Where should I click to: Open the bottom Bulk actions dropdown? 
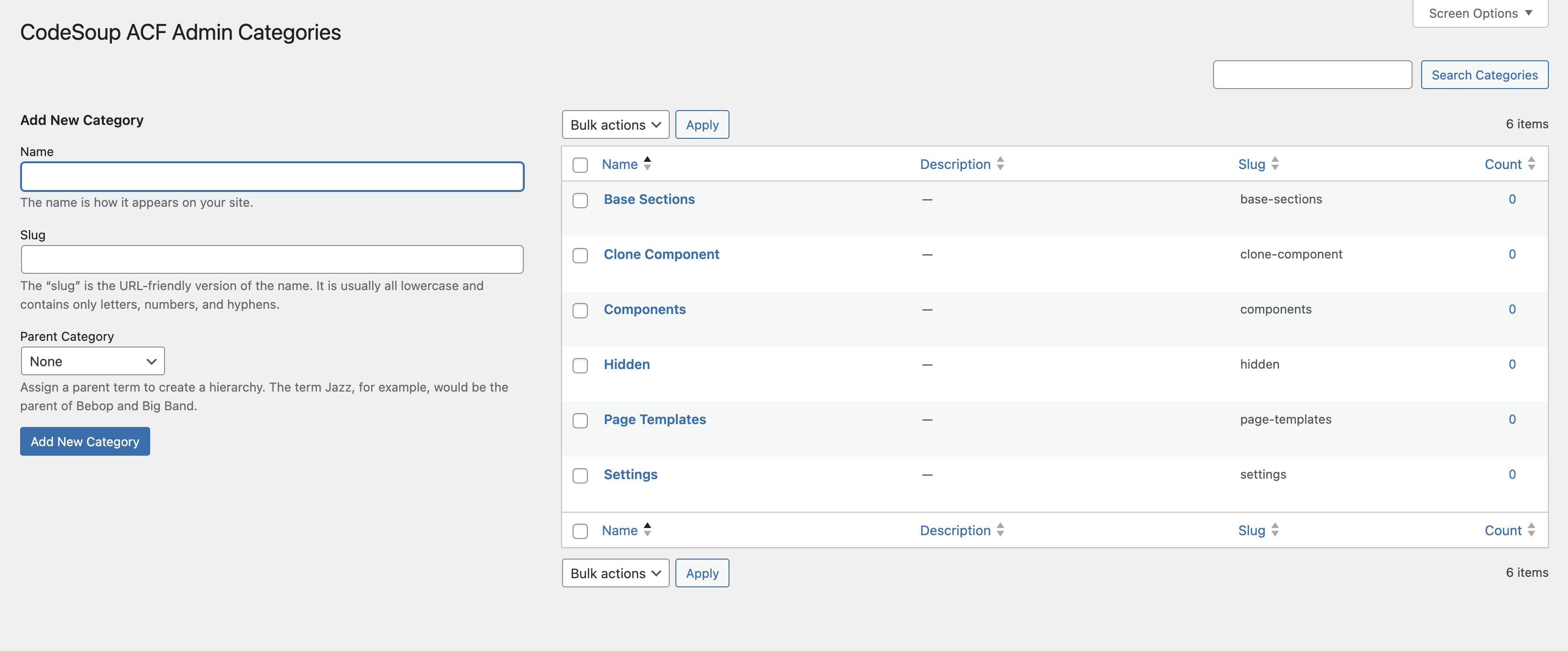click(x=615, y=573)
